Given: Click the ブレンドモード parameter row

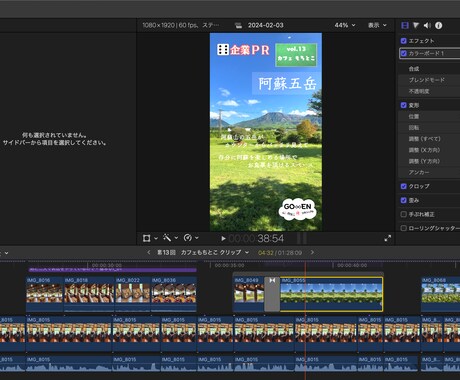Looking at the screenshot, I should click(x=429, y=80).
